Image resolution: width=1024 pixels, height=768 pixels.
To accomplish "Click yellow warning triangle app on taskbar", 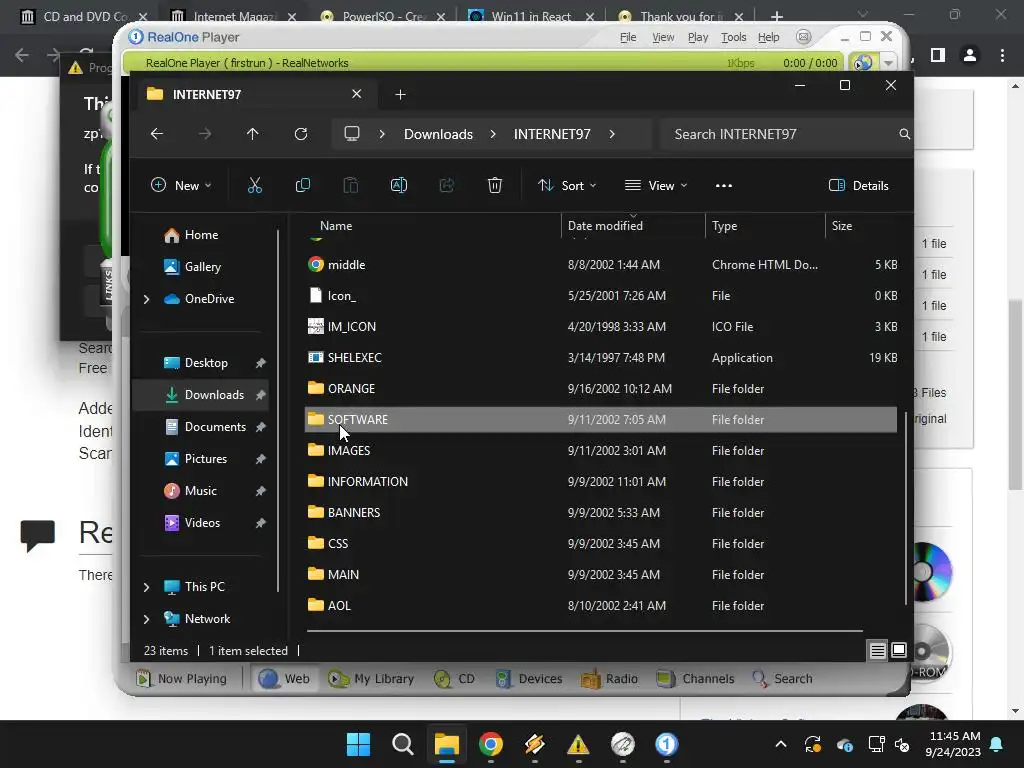I will click(x=579, y=744).
